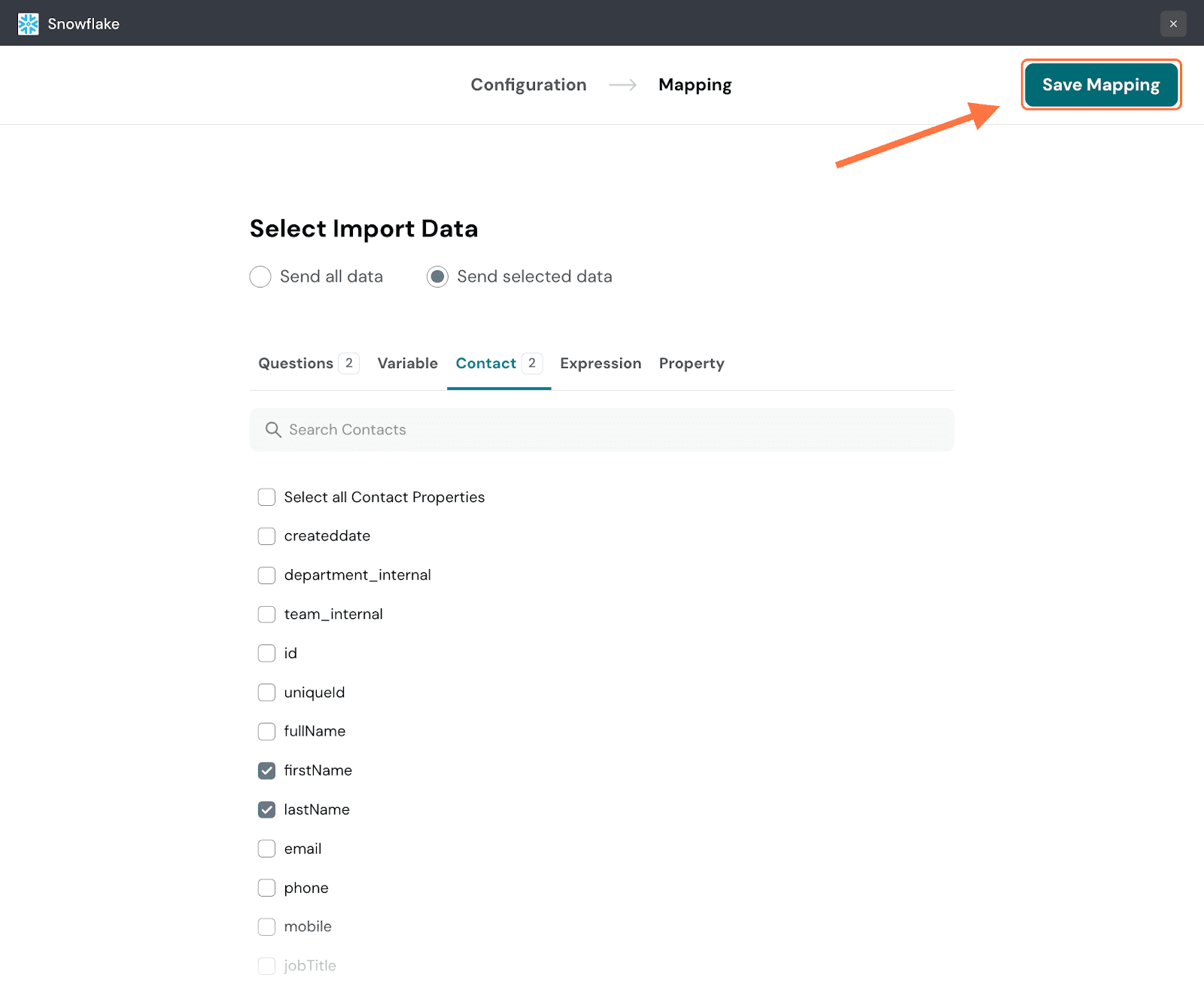
Task: Focus the Search Contacts field
Action: pos(602,430)
